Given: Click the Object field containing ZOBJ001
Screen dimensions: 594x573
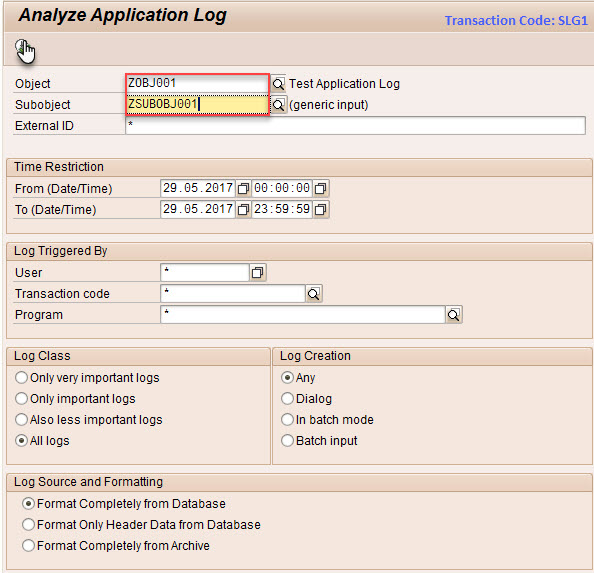Looking at the screenshot, I should pos(197,83).
